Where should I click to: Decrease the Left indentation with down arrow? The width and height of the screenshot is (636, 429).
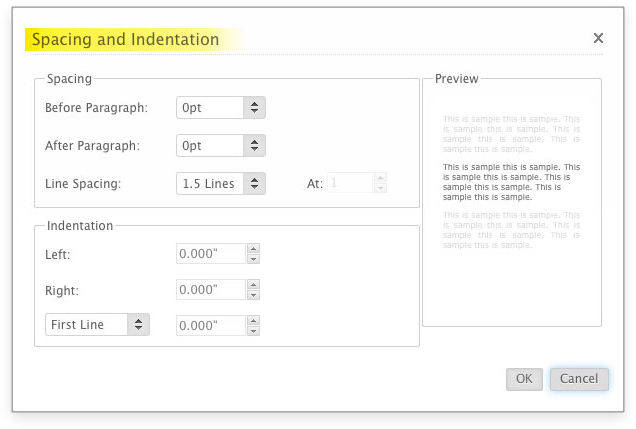(x=253, y=259)
